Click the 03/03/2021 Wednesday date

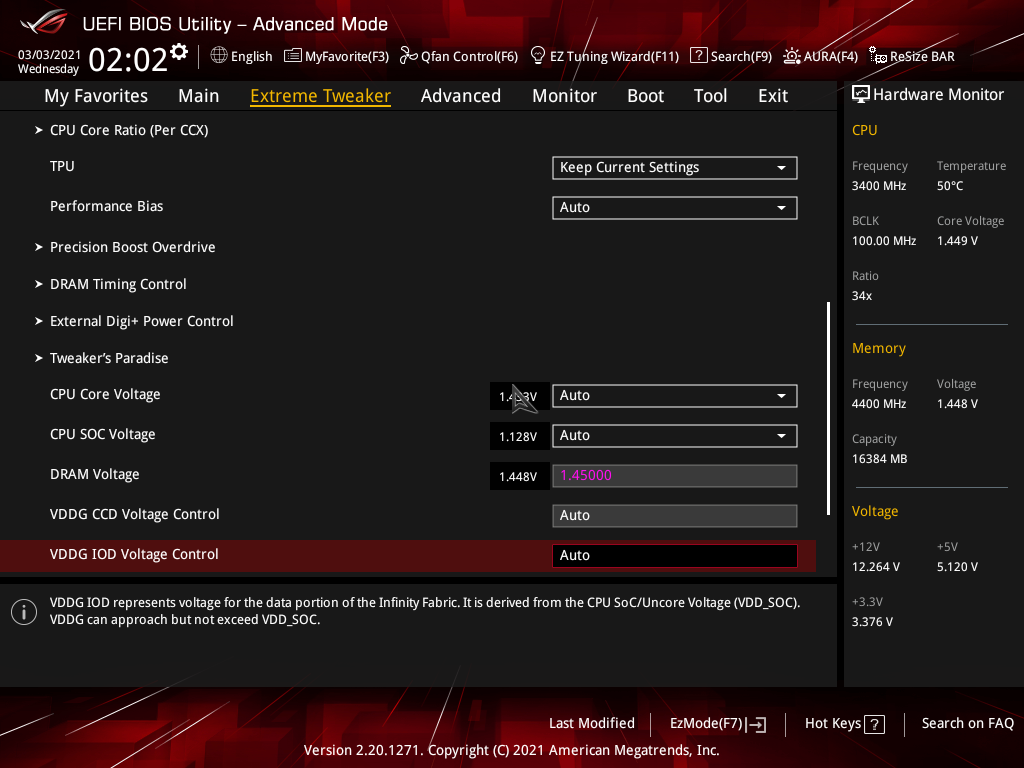tap(48, 61)
